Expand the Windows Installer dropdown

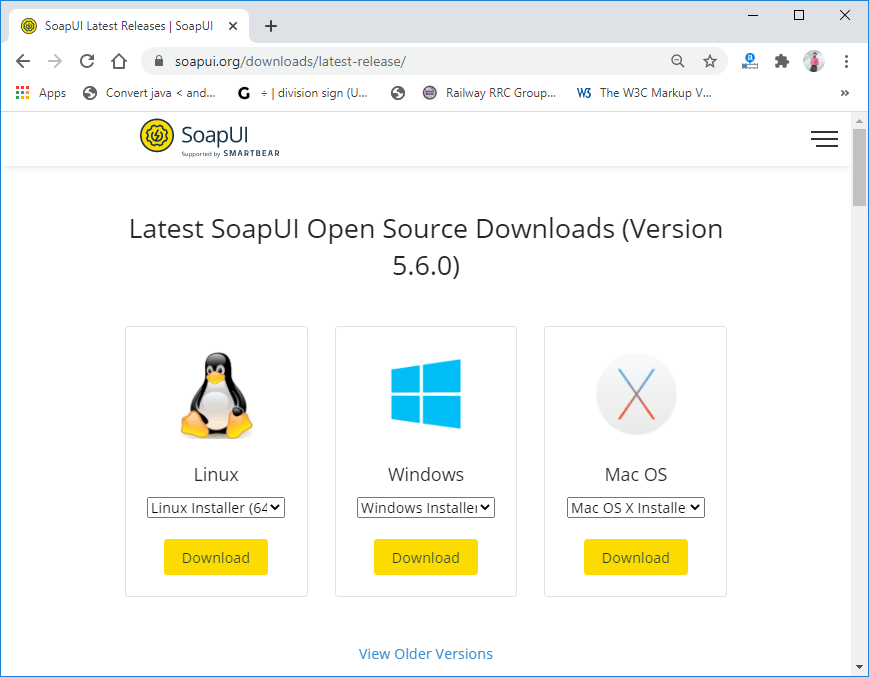[x=426, y=507]
